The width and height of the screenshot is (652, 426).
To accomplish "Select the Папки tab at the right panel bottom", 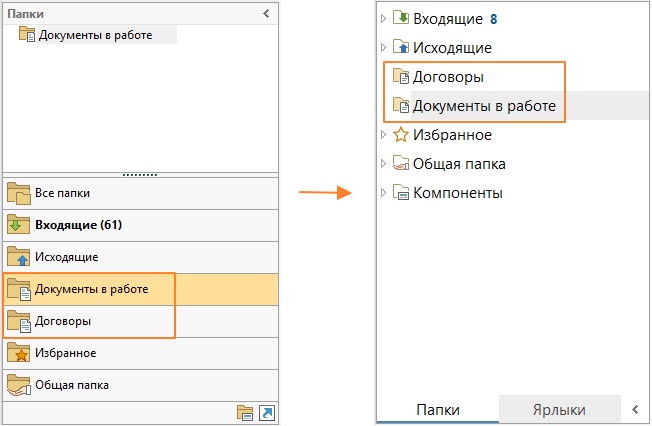I will (438, 410).
